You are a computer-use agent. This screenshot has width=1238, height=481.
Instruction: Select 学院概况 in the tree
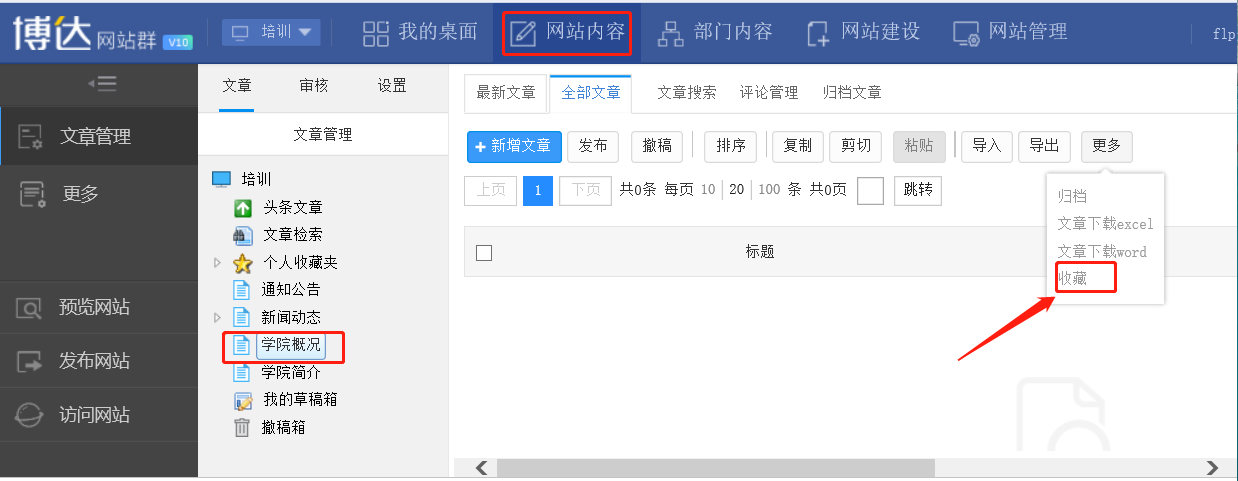pos(290,345)
